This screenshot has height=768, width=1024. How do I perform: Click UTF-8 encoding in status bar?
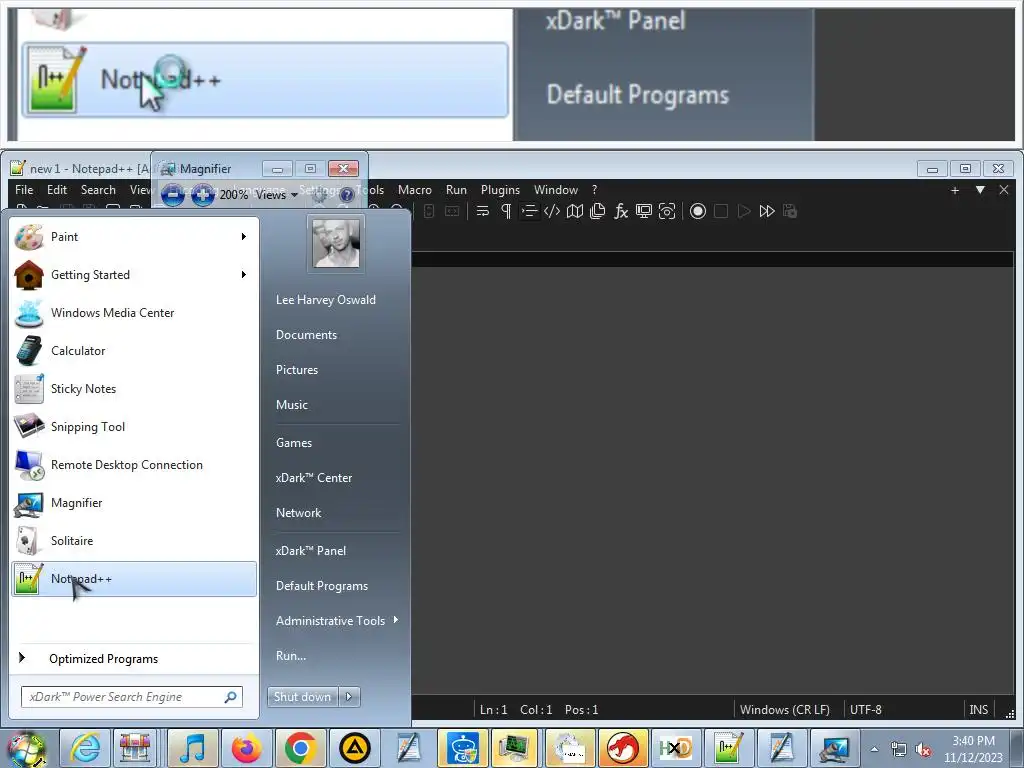pyautogui.click(x=865, y=709)
